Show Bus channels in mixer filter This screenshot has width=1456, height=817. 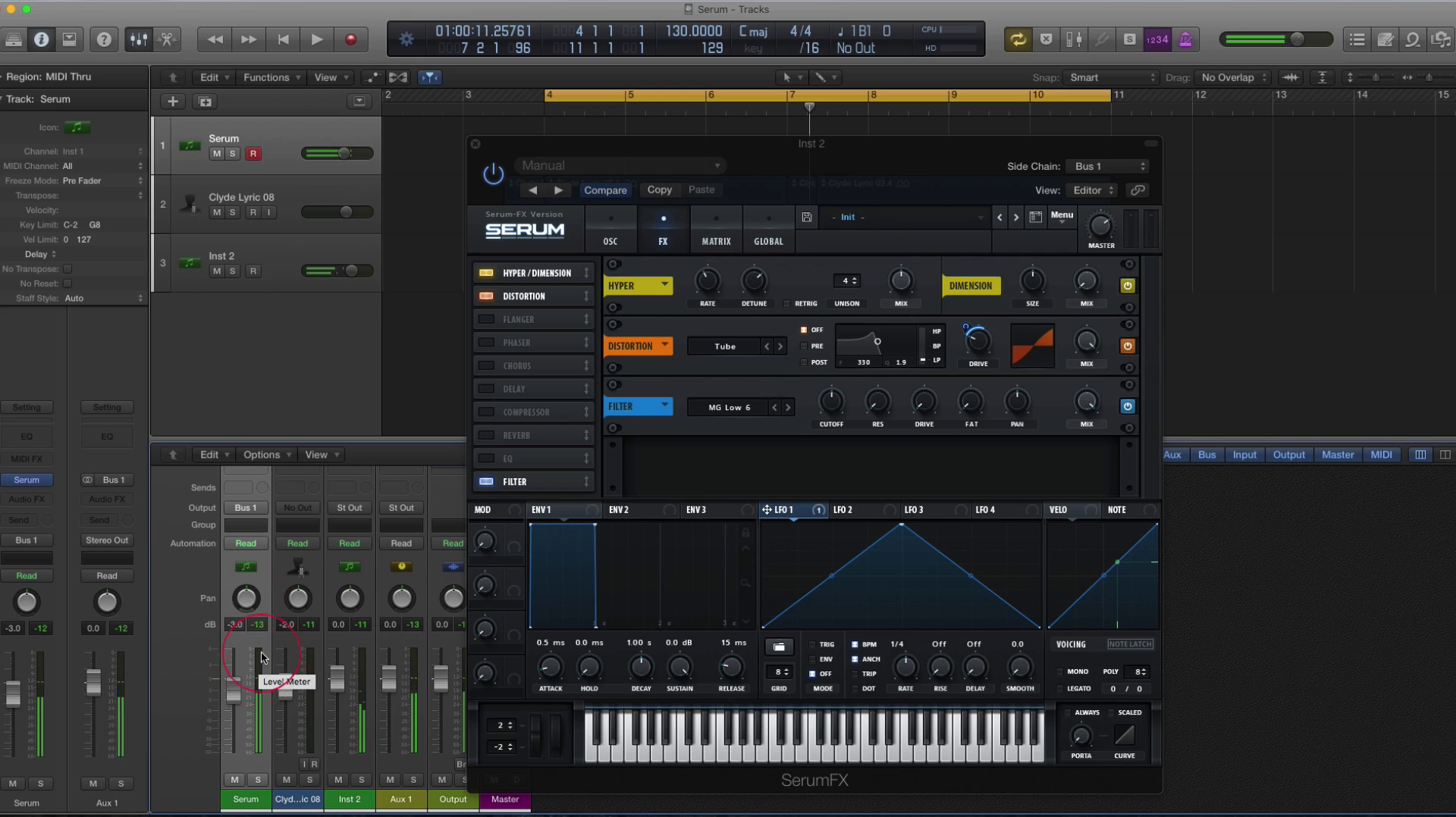click(x=1207, y=455)
